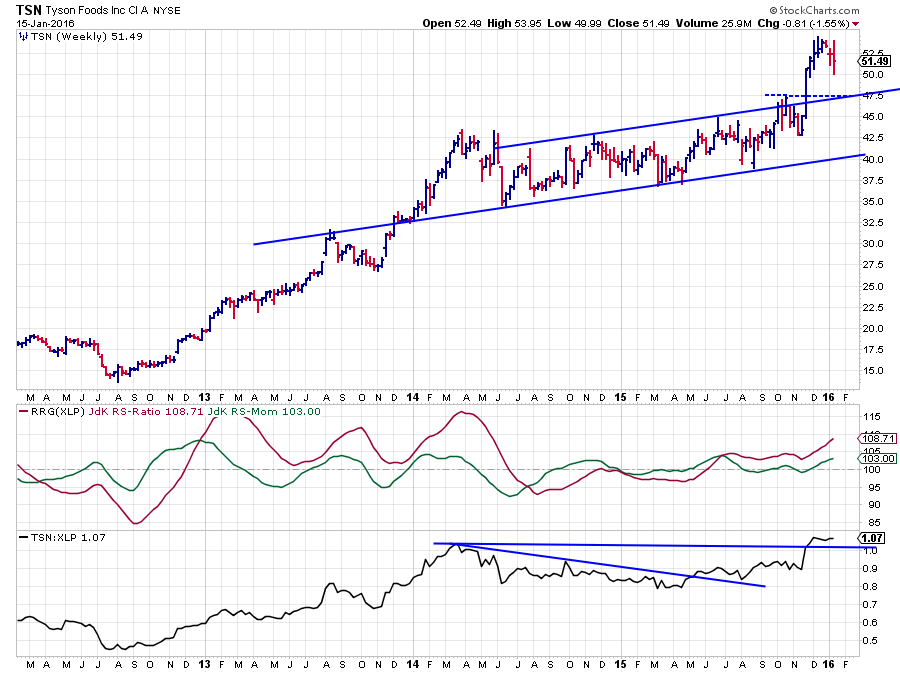Screen dimensions: 900x673
Task: Click the TSN:XLP 1.07 legend
Action: tap(68, 538)
